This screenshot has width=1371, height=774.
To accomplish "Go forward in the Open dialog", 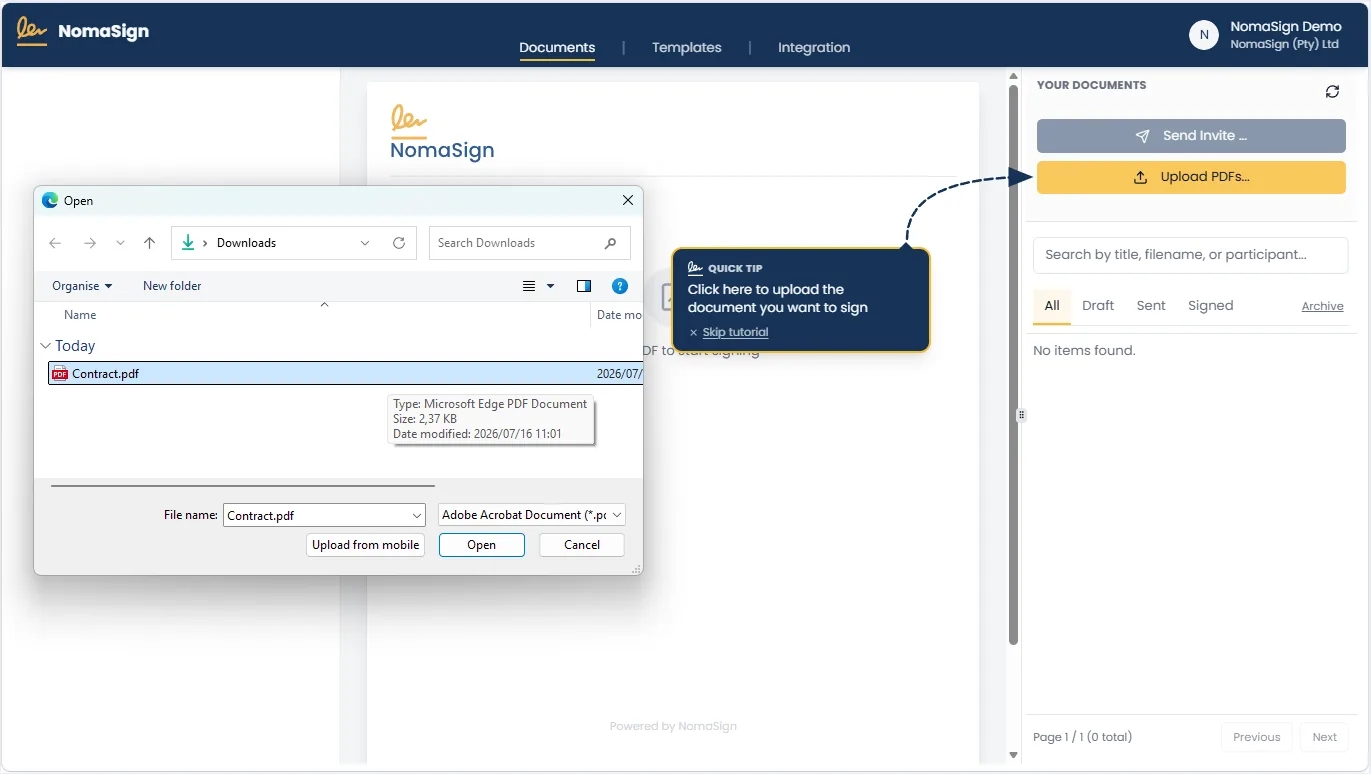I will 90,243.
